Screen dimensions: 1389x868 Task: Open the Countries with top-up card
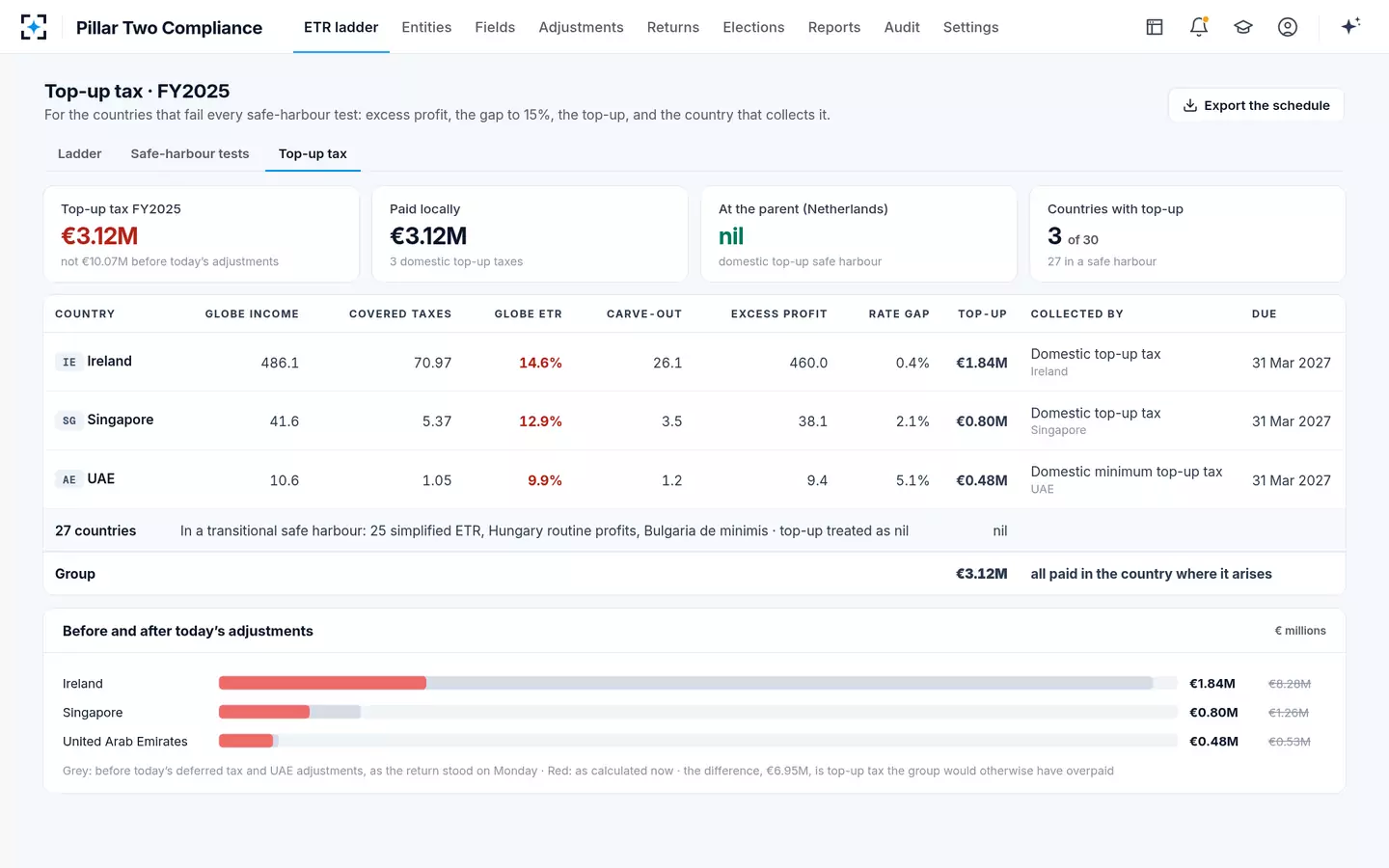[1187, 234]
